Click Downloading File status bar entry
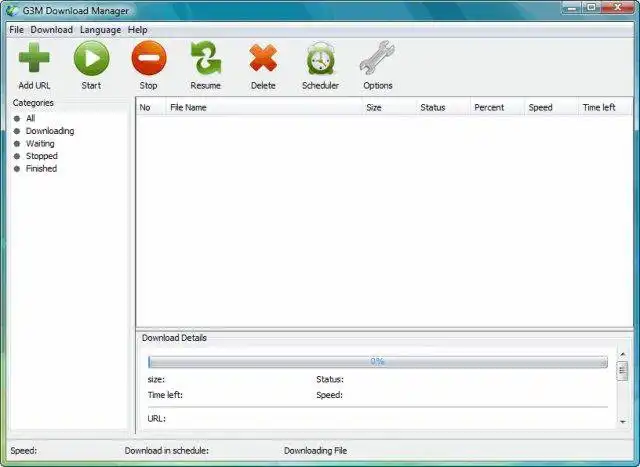The height and width of the screenshot is (467, 640). coord(316,451)
